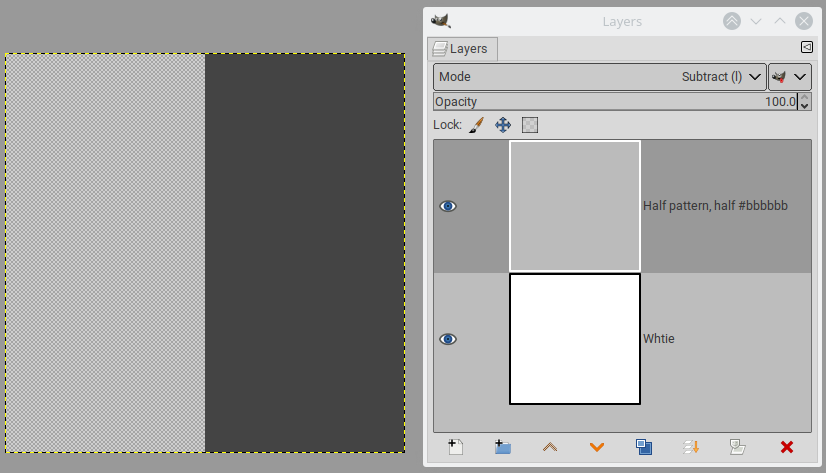Lower the selected layer one step
The height and width of the screenshot is (473, 826).
click(x=597, y=447)
